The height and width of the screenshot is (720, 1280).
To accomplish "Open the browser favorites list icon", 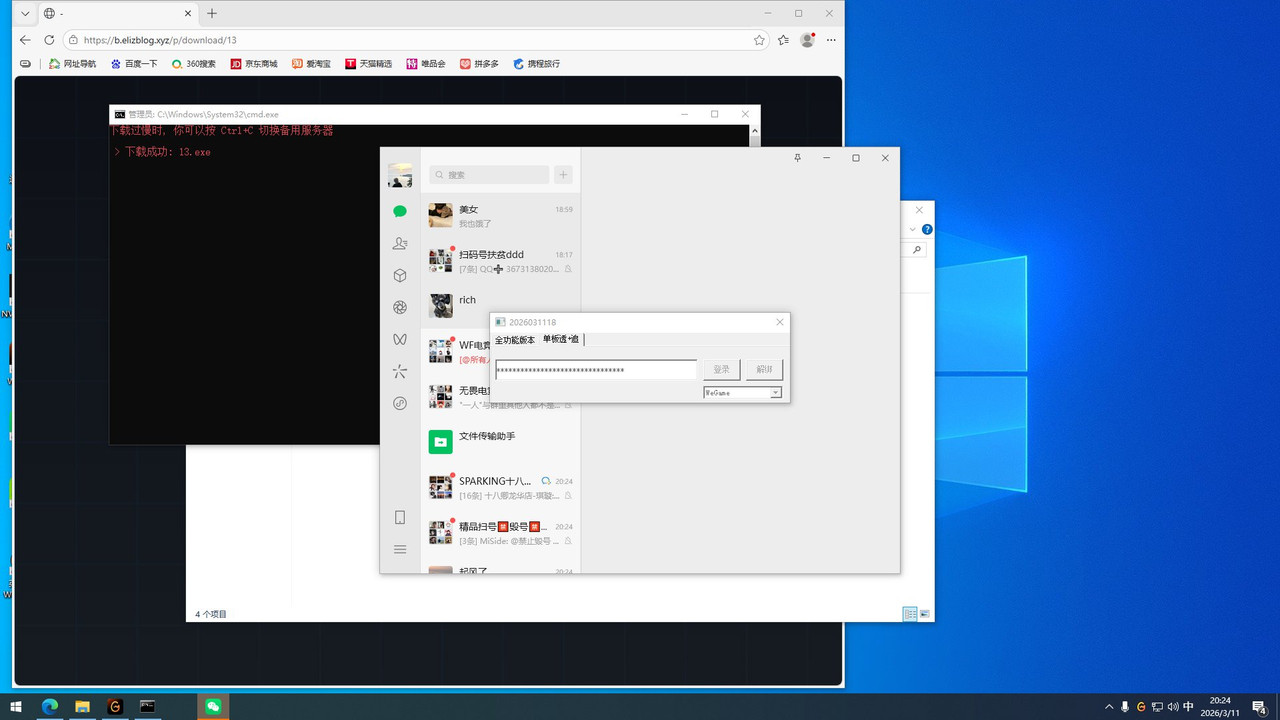I will click(783, 40).
